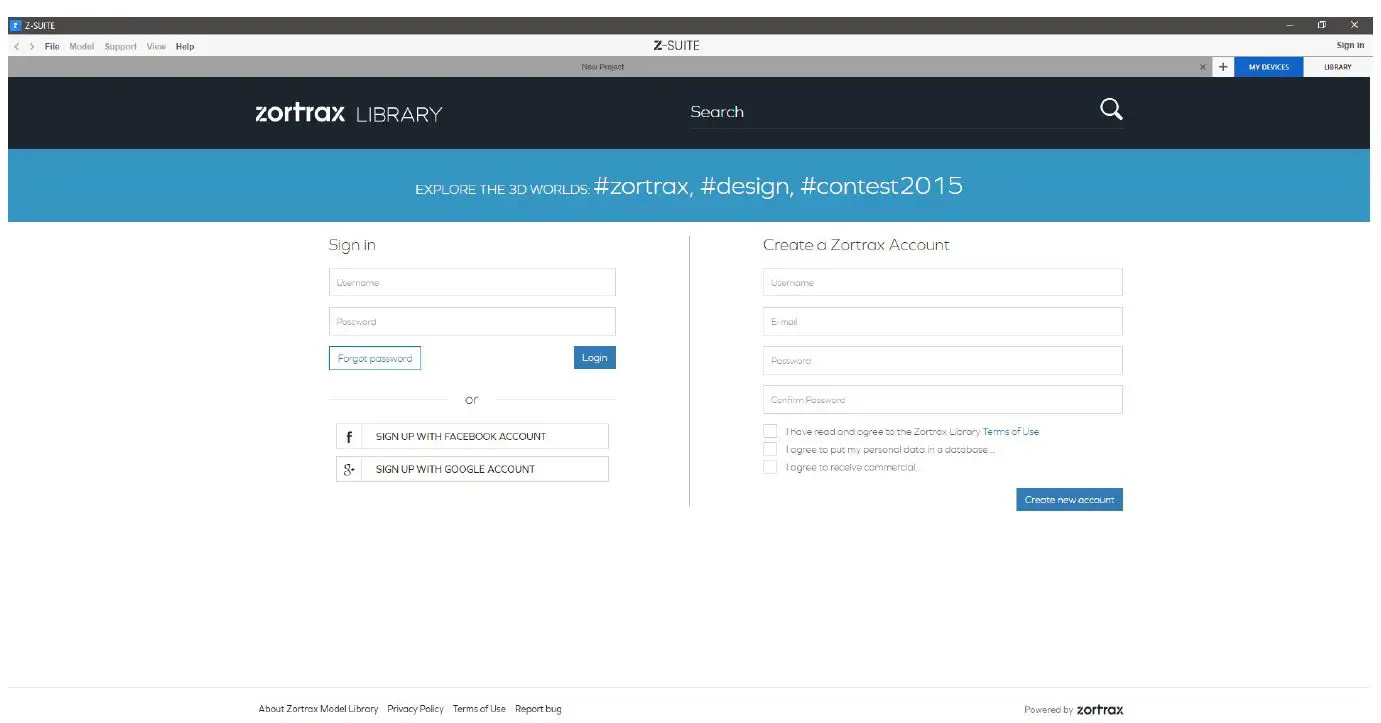The height and width of the screenshot is (723, 1381).
Task: Select the Facebook sign up icon
Action: point(349,436)
